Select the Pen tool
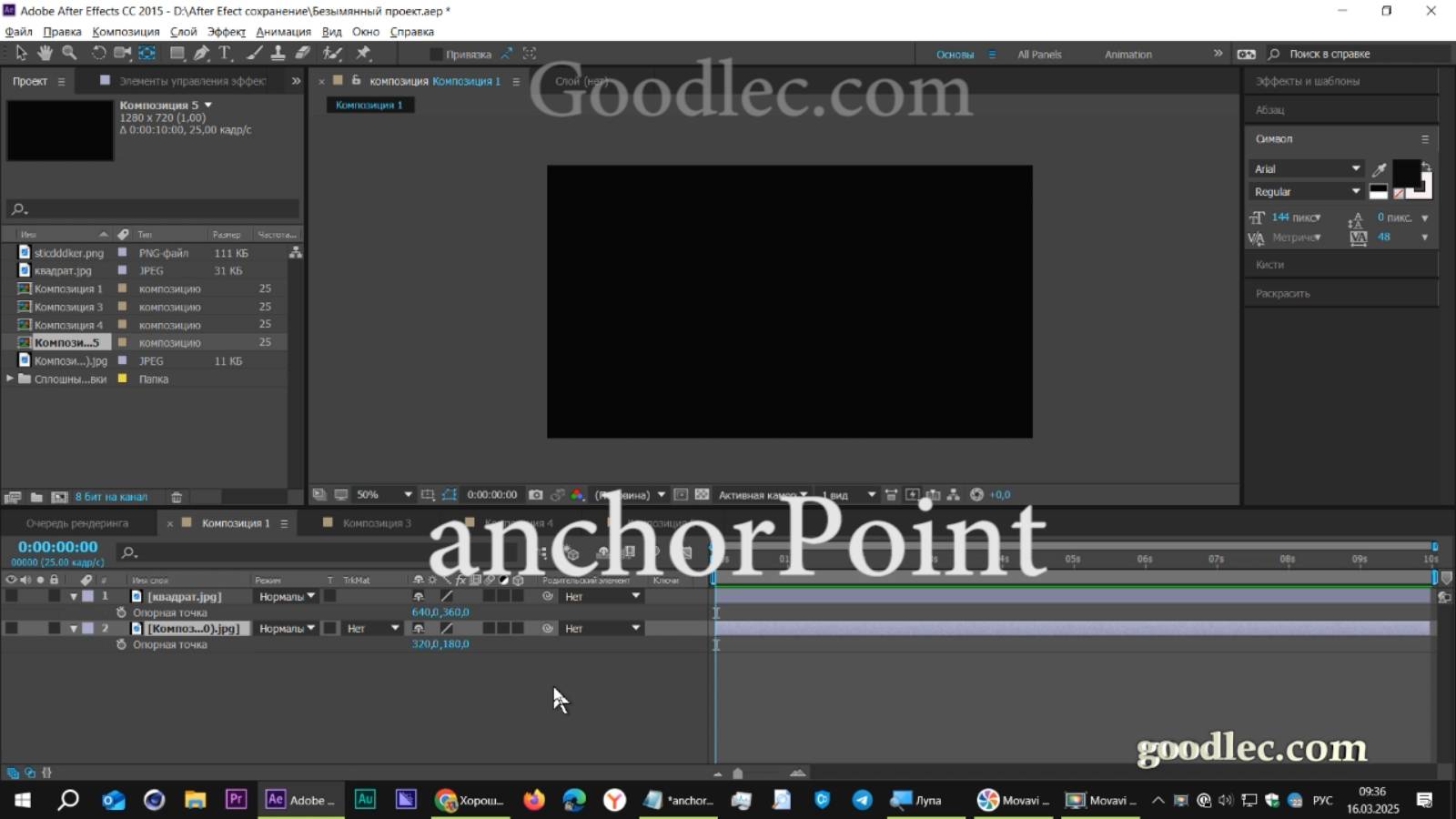 coord(201,54)
